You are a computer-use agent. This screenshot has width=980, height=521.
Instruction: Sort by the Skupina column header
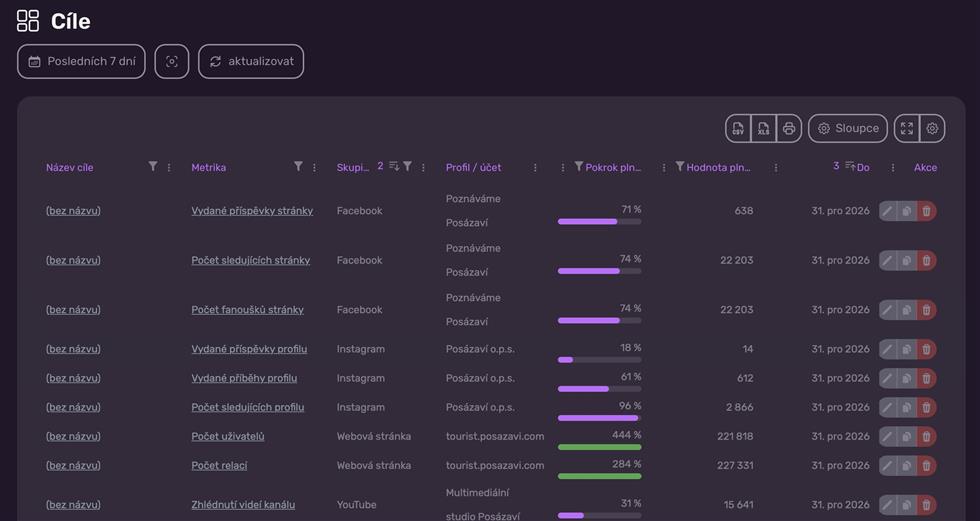point(352,167)
